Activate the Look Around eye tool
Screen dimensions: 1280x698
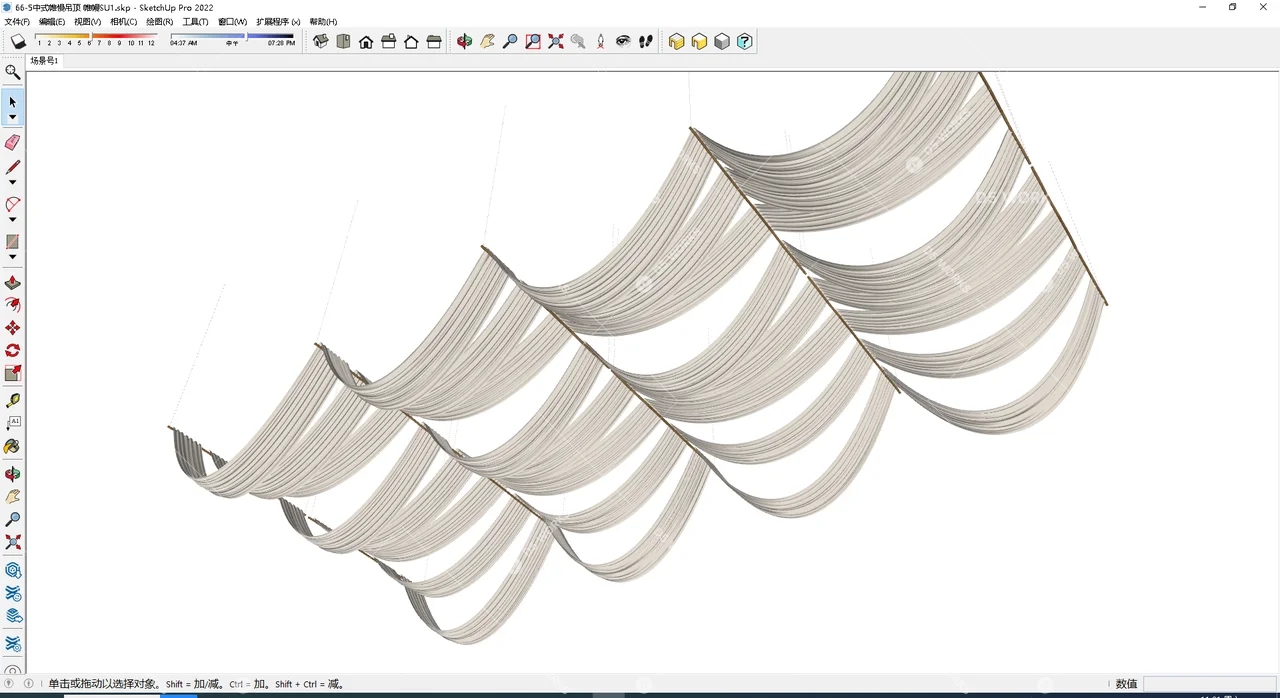pos(622,41)
